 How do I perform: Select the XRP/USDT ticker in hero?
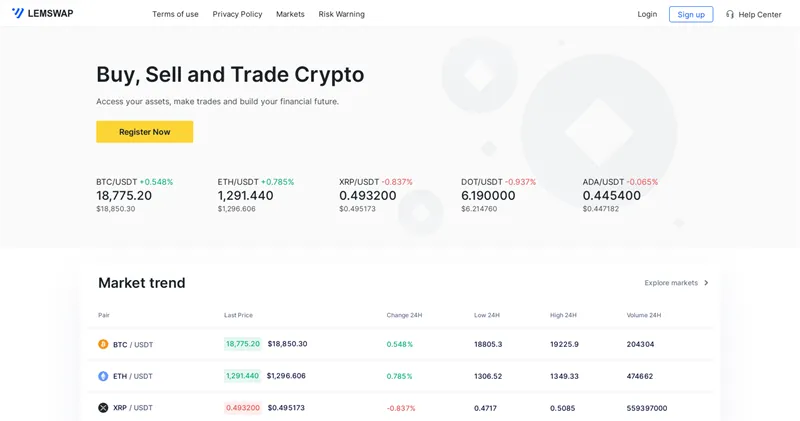coord(376,195)
